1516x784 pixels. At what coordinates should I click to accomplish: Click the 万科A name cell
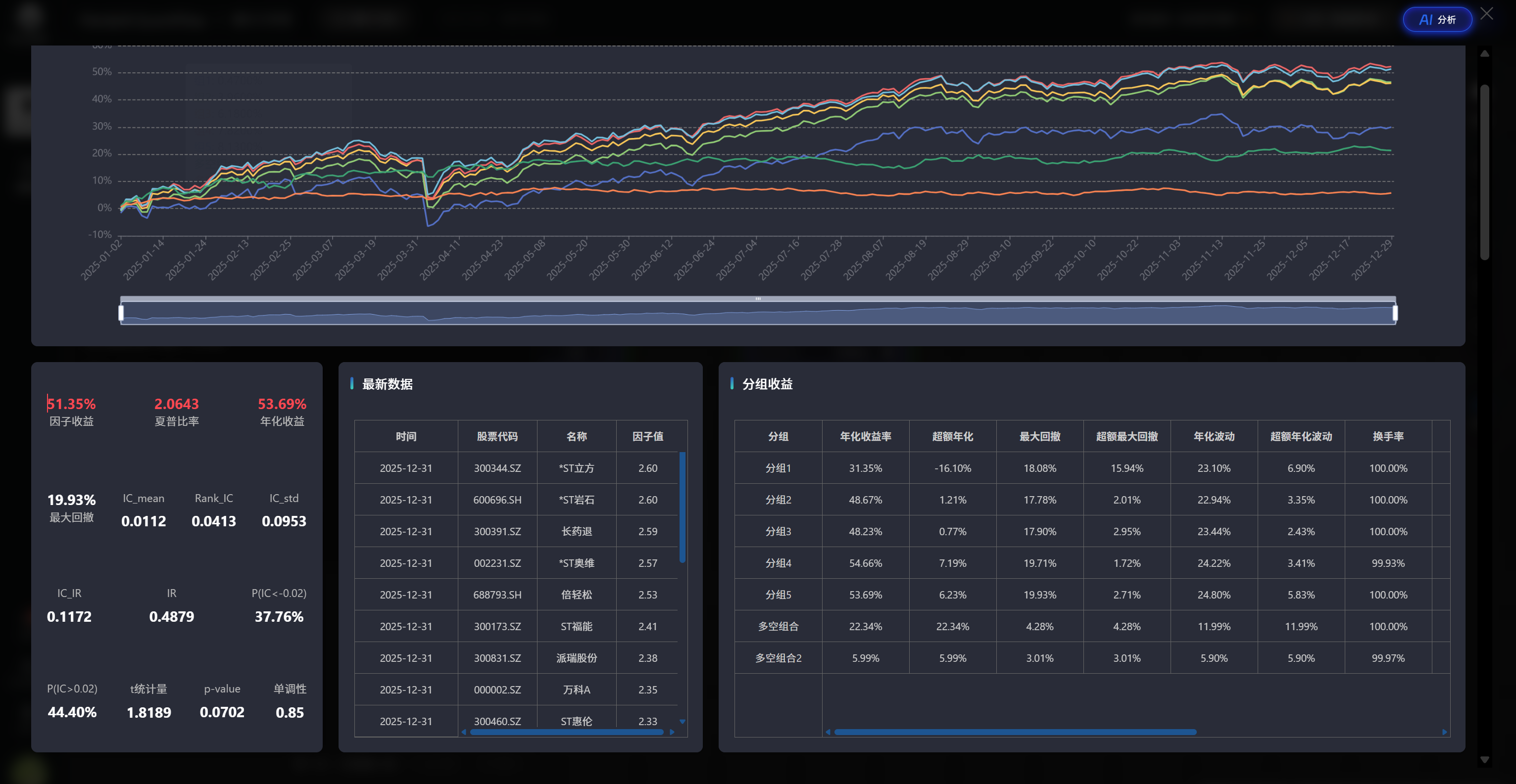576,690
